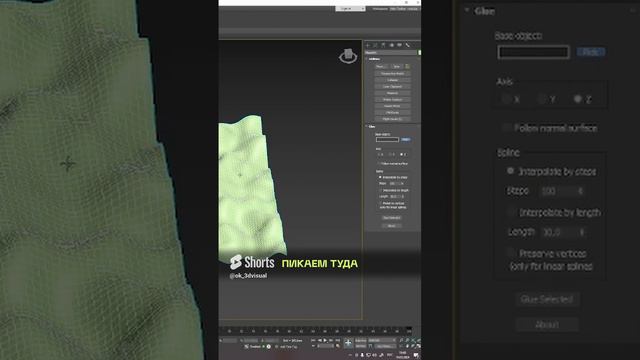The height and width of the screenshot is (360, 640).
Task: Go to start frame playback button
Action: click(x=313, y=340)
